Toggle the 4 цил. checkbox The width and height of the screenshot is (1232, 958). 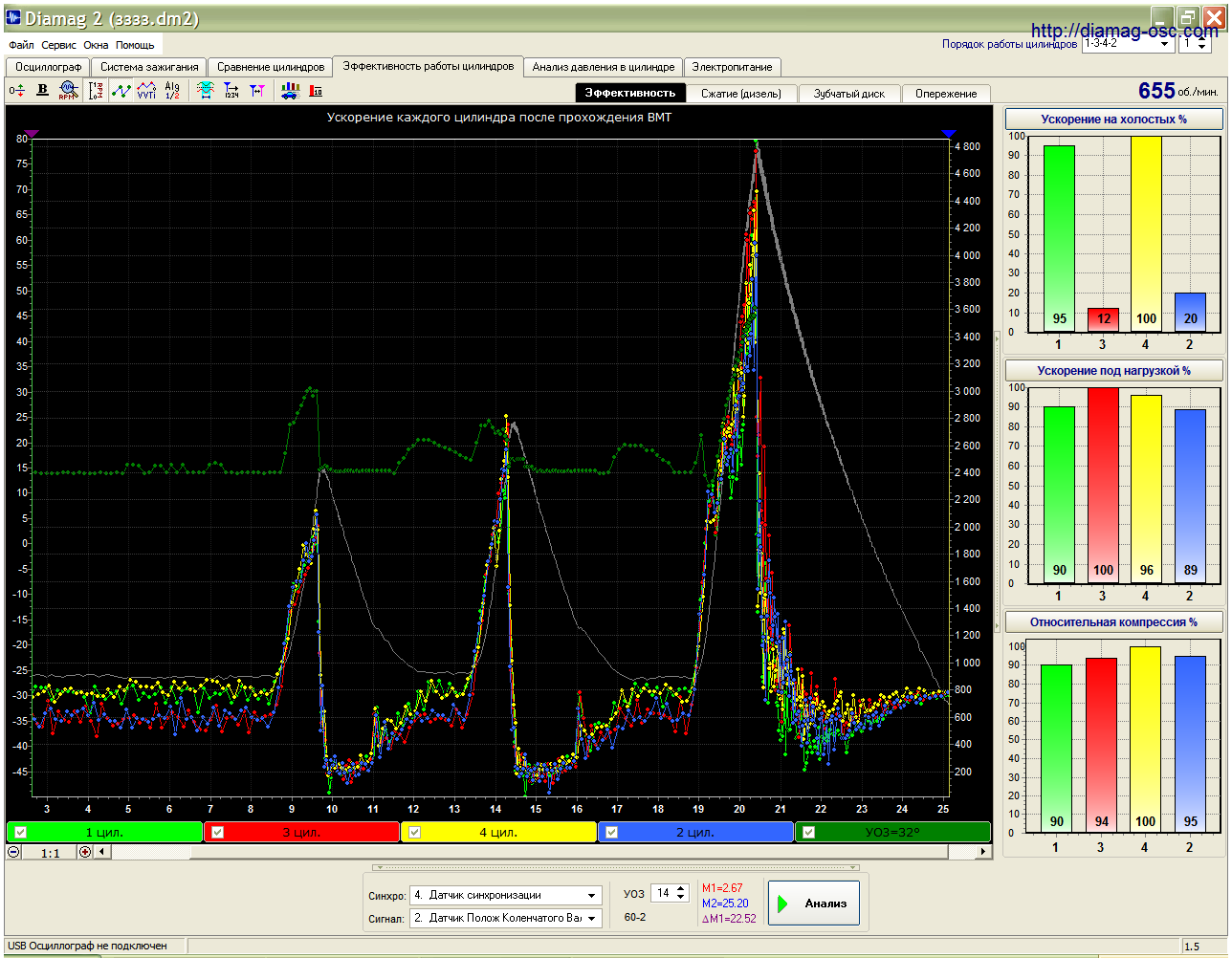(x=414, y=832)
